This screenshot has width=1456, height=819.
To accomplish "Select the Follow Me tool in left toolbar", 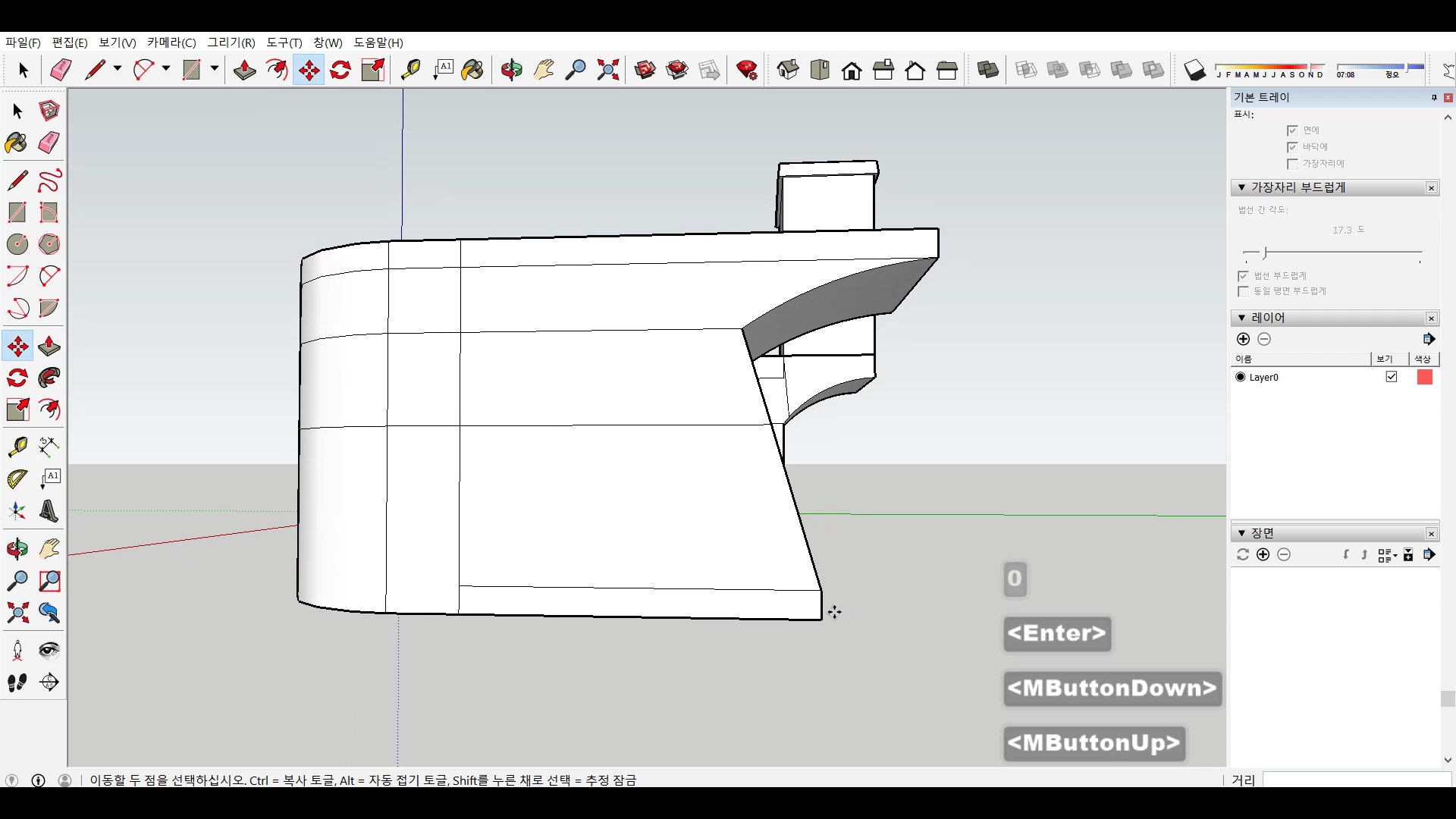I will click(49, 378).
